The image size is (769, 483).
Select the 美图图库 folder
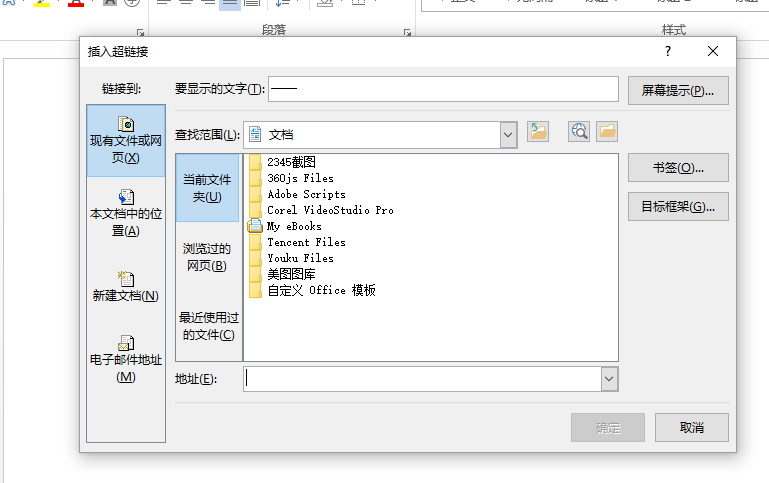[282, 274]
